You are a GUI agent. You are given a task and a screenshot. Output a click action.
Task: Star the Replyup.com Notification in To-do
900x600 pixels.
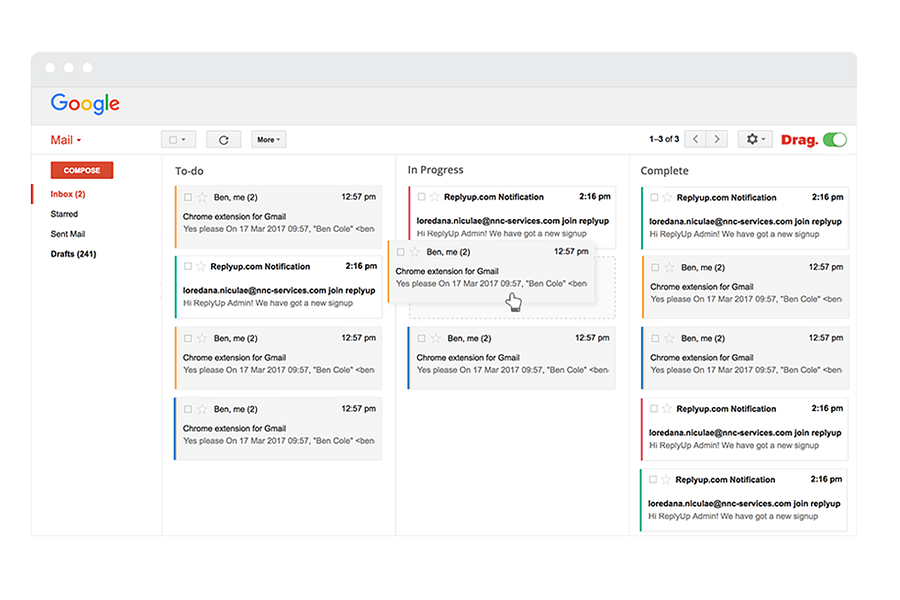[x=200, y=266]
